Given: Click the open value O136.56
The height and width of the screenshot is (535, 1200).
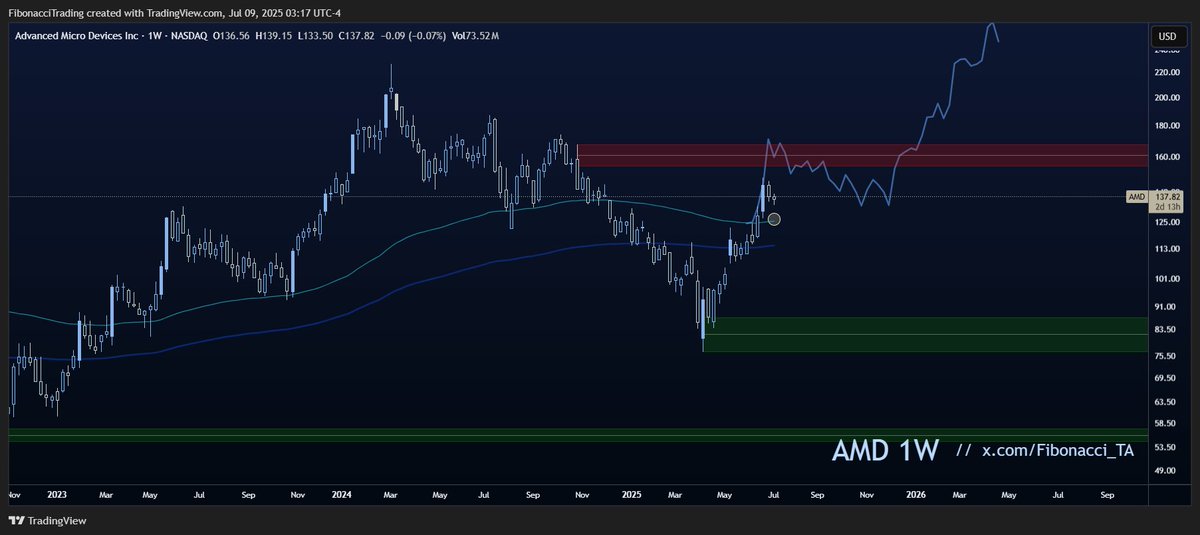Looking at the screenshot, I should (x=232, y=36).
